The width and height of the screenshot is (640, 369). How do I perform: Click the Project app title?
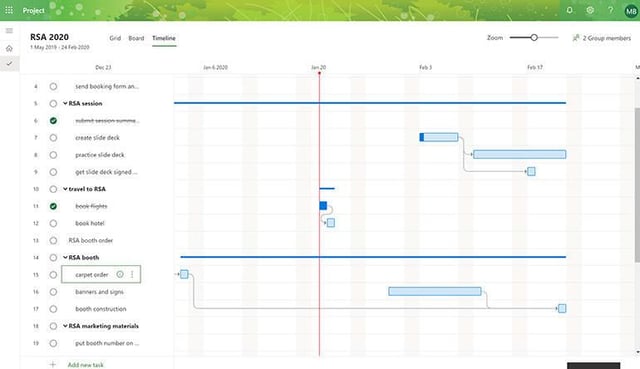pyautogui.click(x=33, y=11)
